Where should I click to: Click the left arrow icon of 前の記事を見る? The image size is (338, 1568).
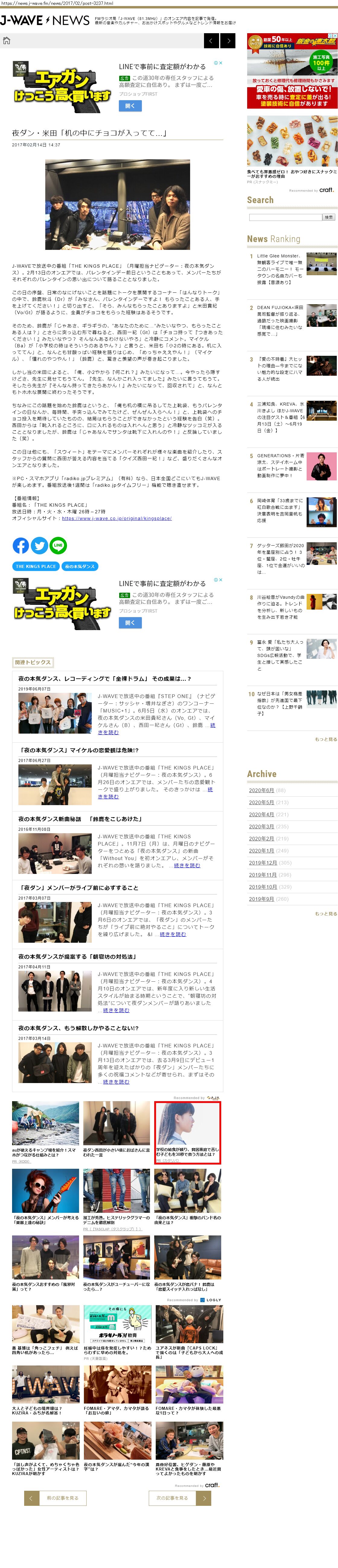point(31,1498)
